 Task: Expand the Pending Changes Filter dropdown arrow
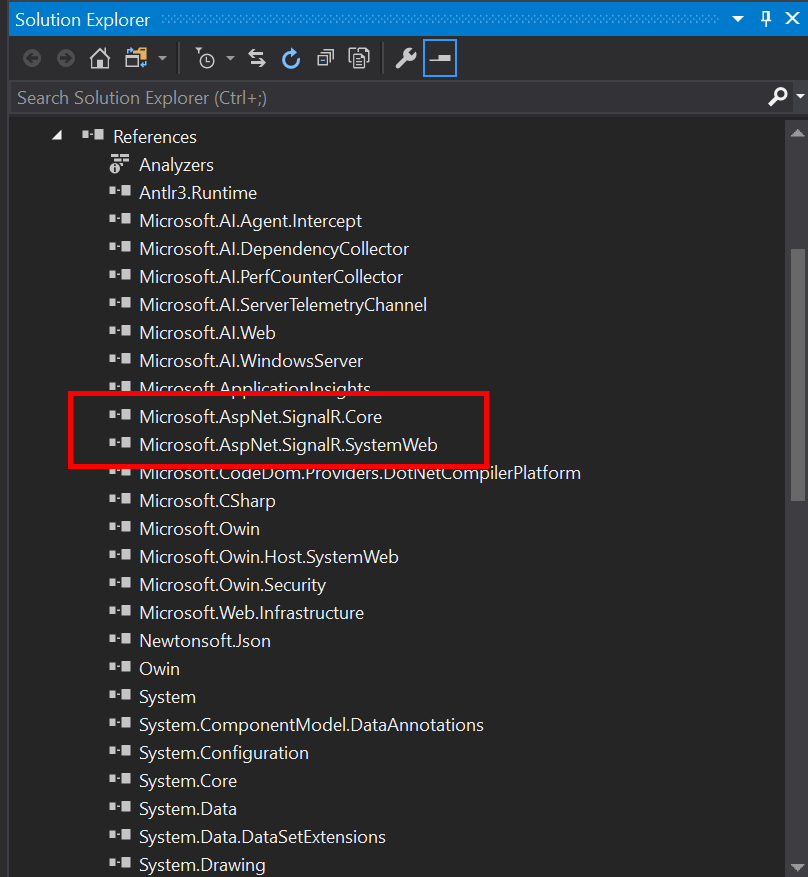point(230,58)
